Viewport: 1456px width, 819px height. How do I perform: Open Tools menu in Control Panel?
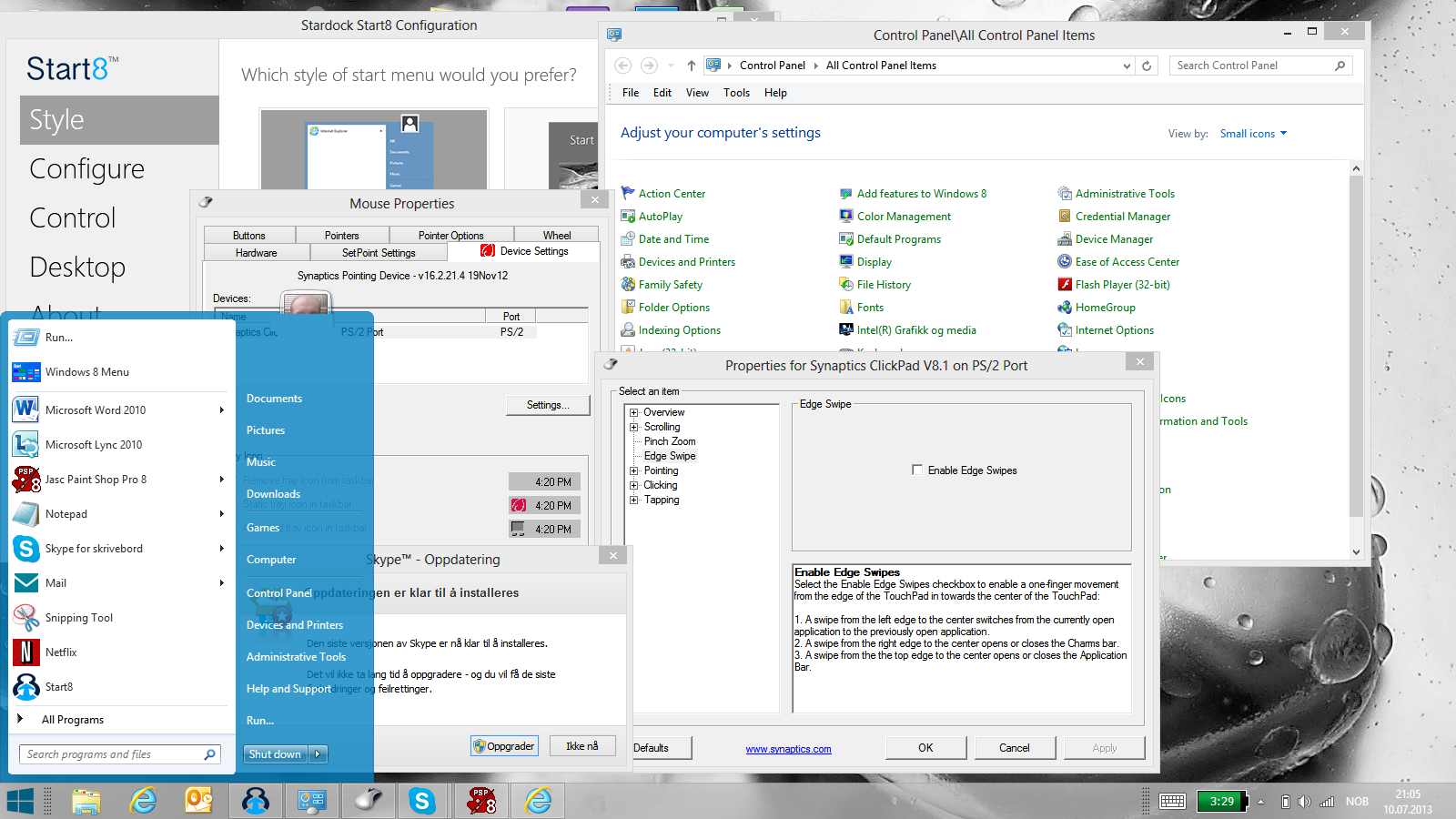coord(737,93)
